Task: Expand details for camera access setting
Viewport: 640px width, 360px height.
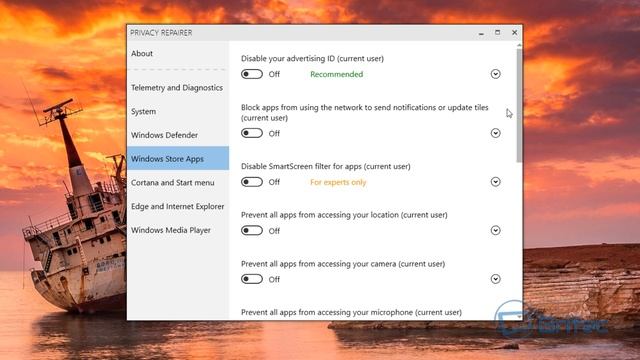Action: pyautogui.click(x=496, y=279)
